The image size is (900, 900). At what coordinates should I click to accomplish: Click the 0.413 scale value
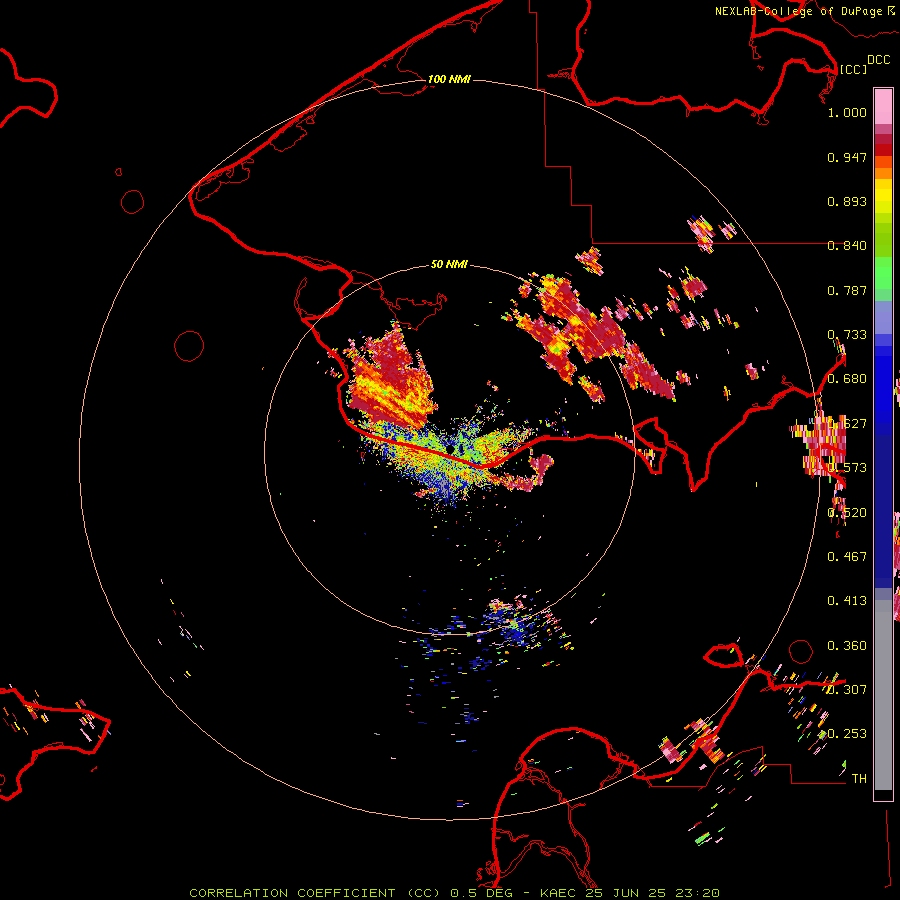point(847,600)
